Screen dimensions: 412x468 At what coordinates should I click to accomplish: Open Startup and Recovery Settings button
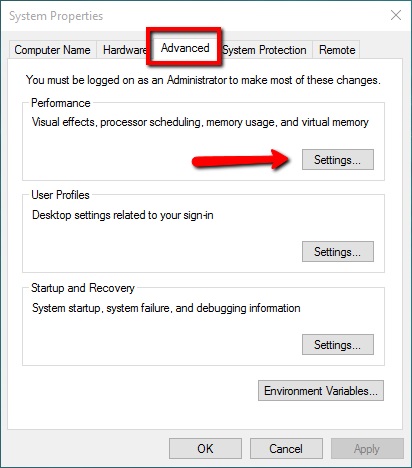[x=338, y=344]
